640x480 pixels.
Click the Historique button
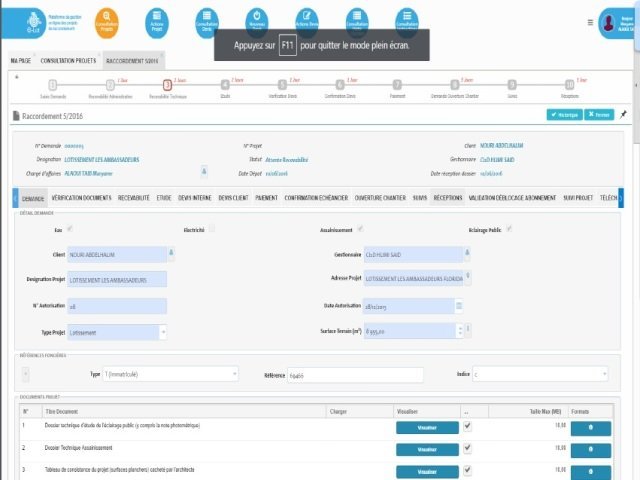tap(565, 115)
